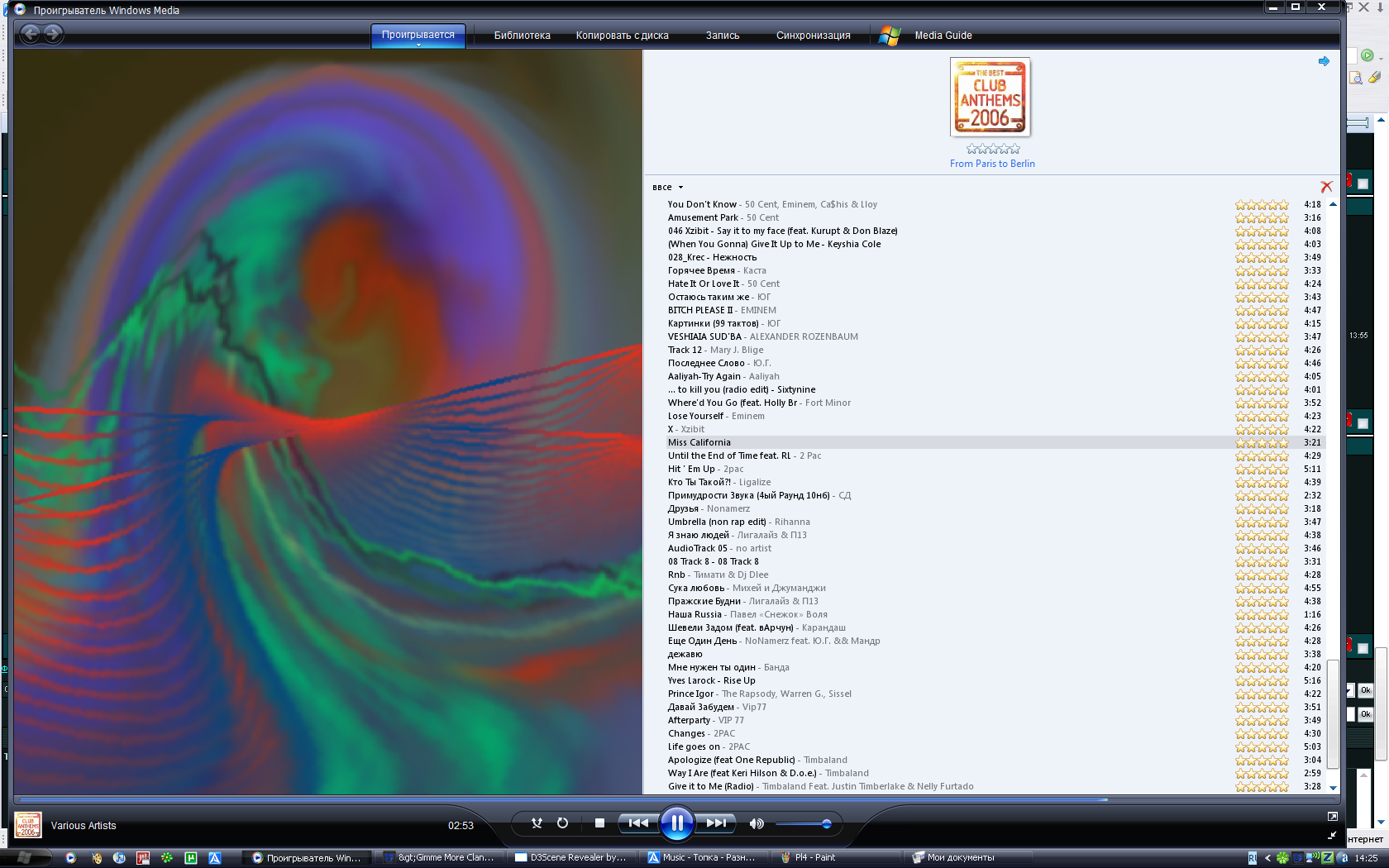Click the volume slider
The height and width of the screenshot is (868, 1389).
click(802, 823)
